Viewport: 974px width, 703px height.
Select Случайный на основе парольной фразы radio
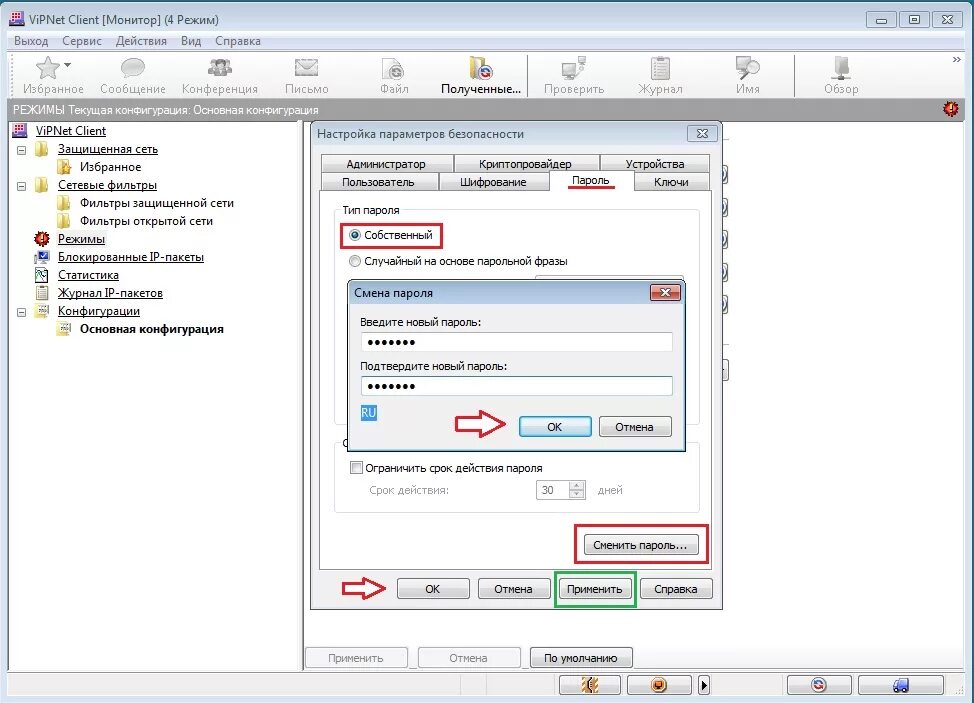click(355, 261)
